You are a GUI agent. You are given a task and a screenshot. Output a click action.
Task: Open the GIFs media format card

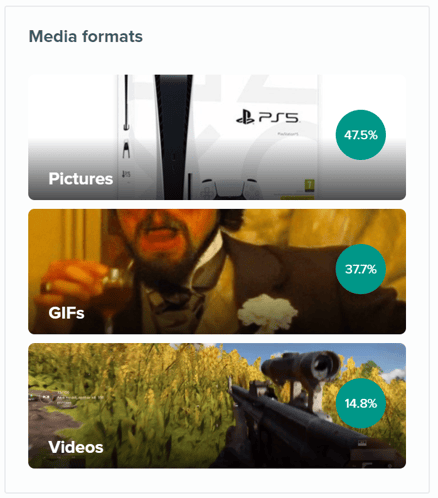[x=217, y=271]
